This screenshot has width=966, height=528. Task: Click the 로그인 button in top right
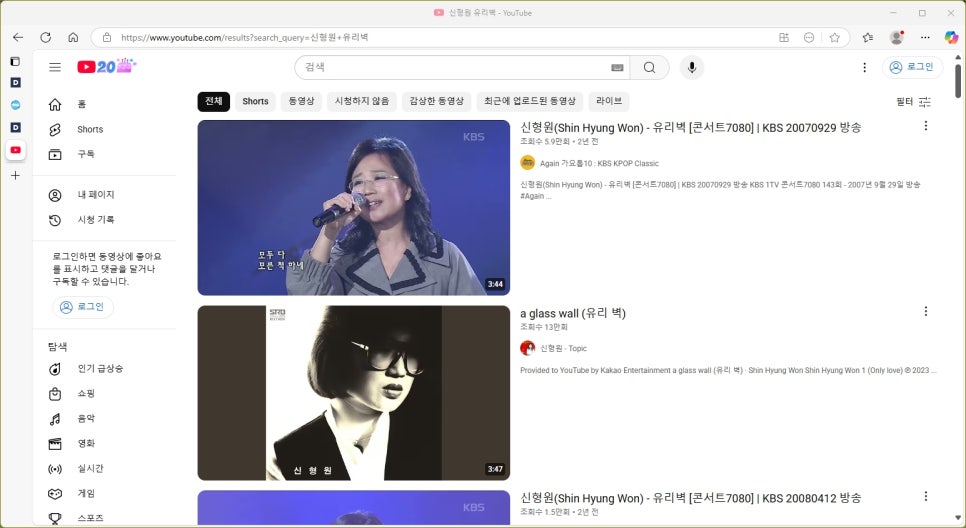click(x=912, y=67)
